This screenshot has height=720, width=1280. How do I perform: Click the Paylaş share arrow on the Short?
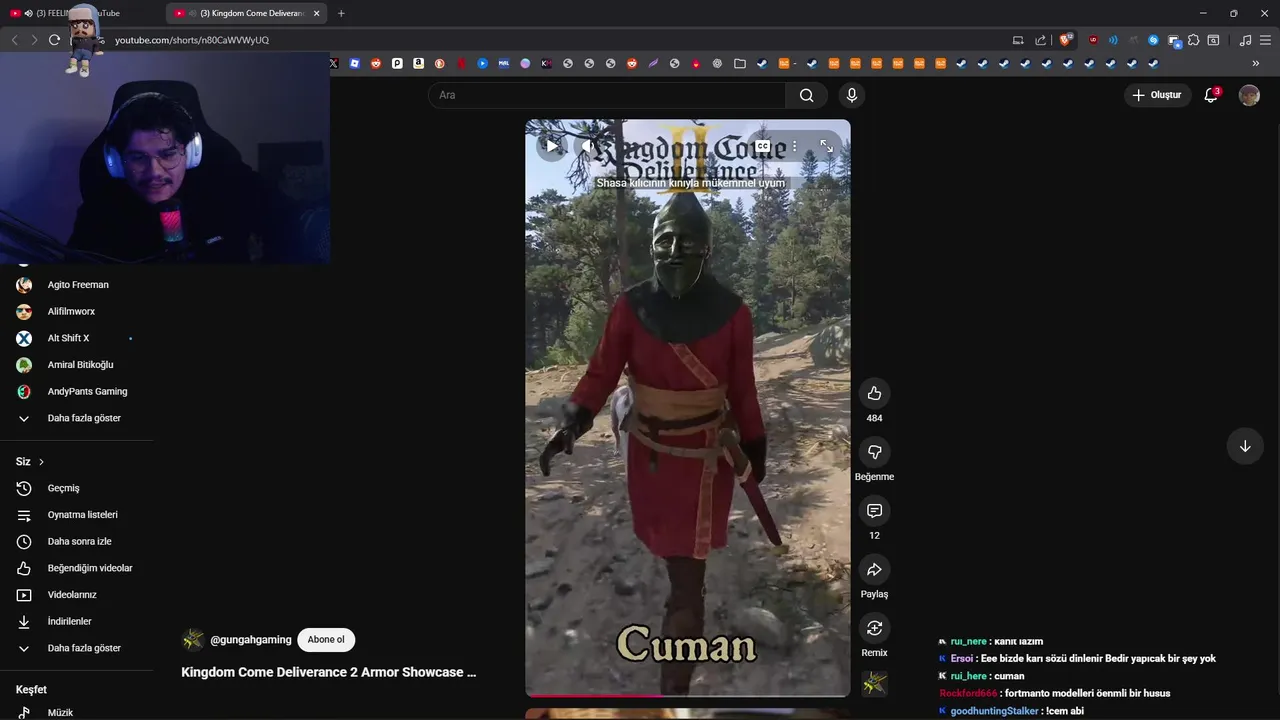point(874,569)
